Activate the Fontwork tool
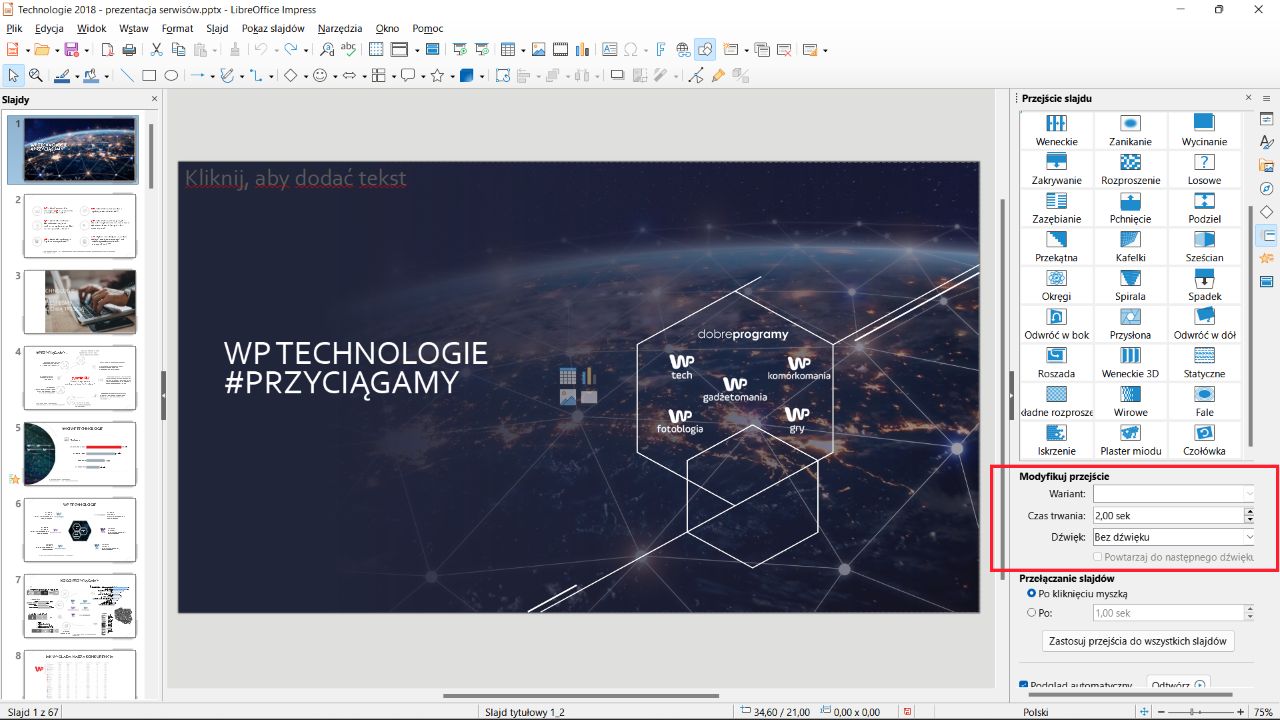Screen dimensions: 1280x720 (x=660, y=48)
